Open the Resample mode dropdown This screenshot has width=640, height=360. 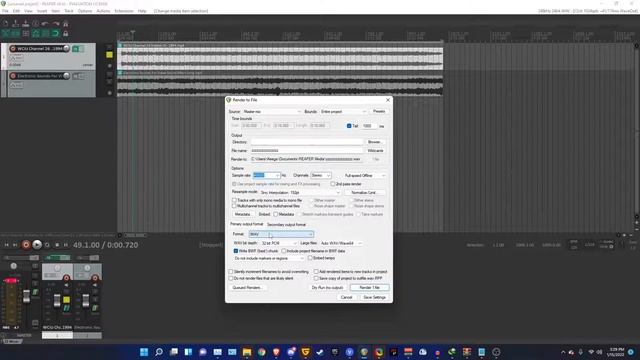pyautogui.click(x=300, y=192)
